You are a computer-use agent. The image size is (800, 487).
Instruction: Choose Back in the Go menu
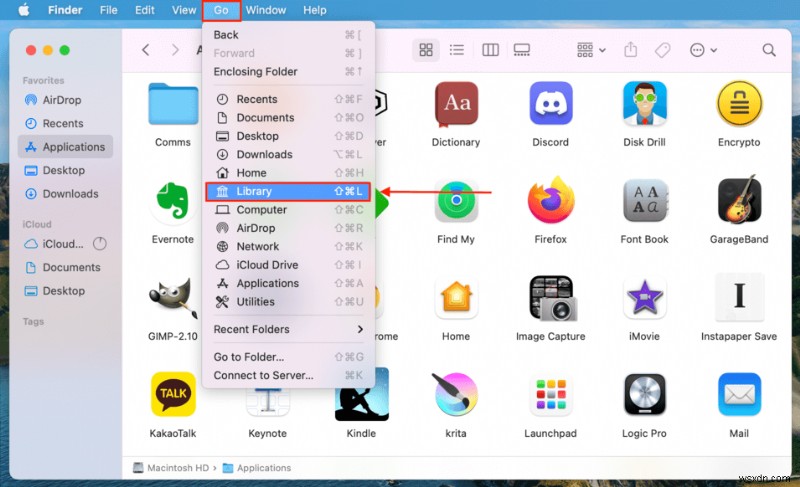(288, 35)
